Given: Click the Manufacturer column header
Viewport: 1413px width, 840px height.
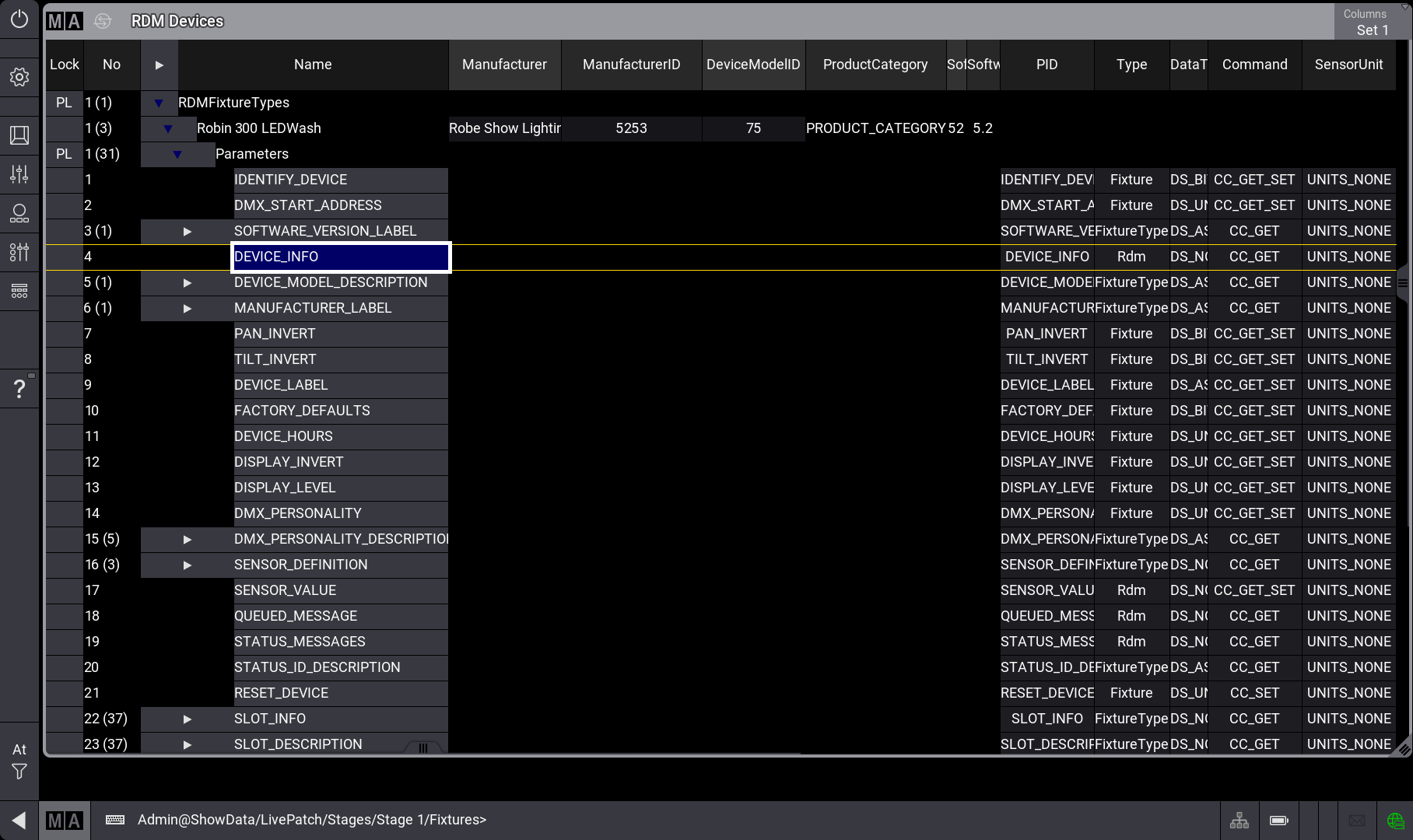Looking at the screenshot, I should coord(504,65).
